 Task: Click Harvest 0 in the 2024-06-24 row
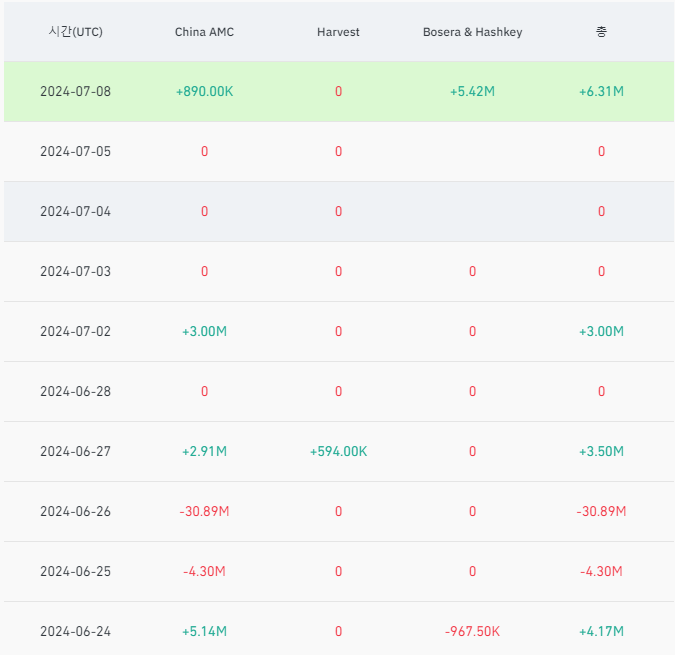(338, 631)
